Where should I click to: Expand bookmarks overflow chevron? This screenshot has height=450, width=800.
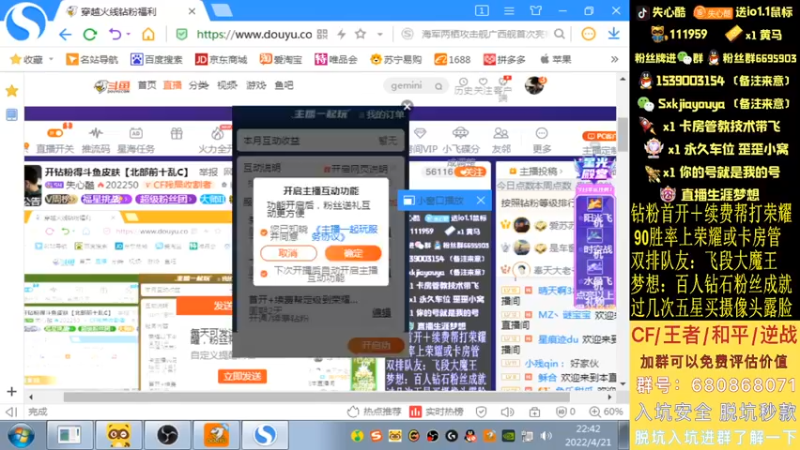(614, 60)
